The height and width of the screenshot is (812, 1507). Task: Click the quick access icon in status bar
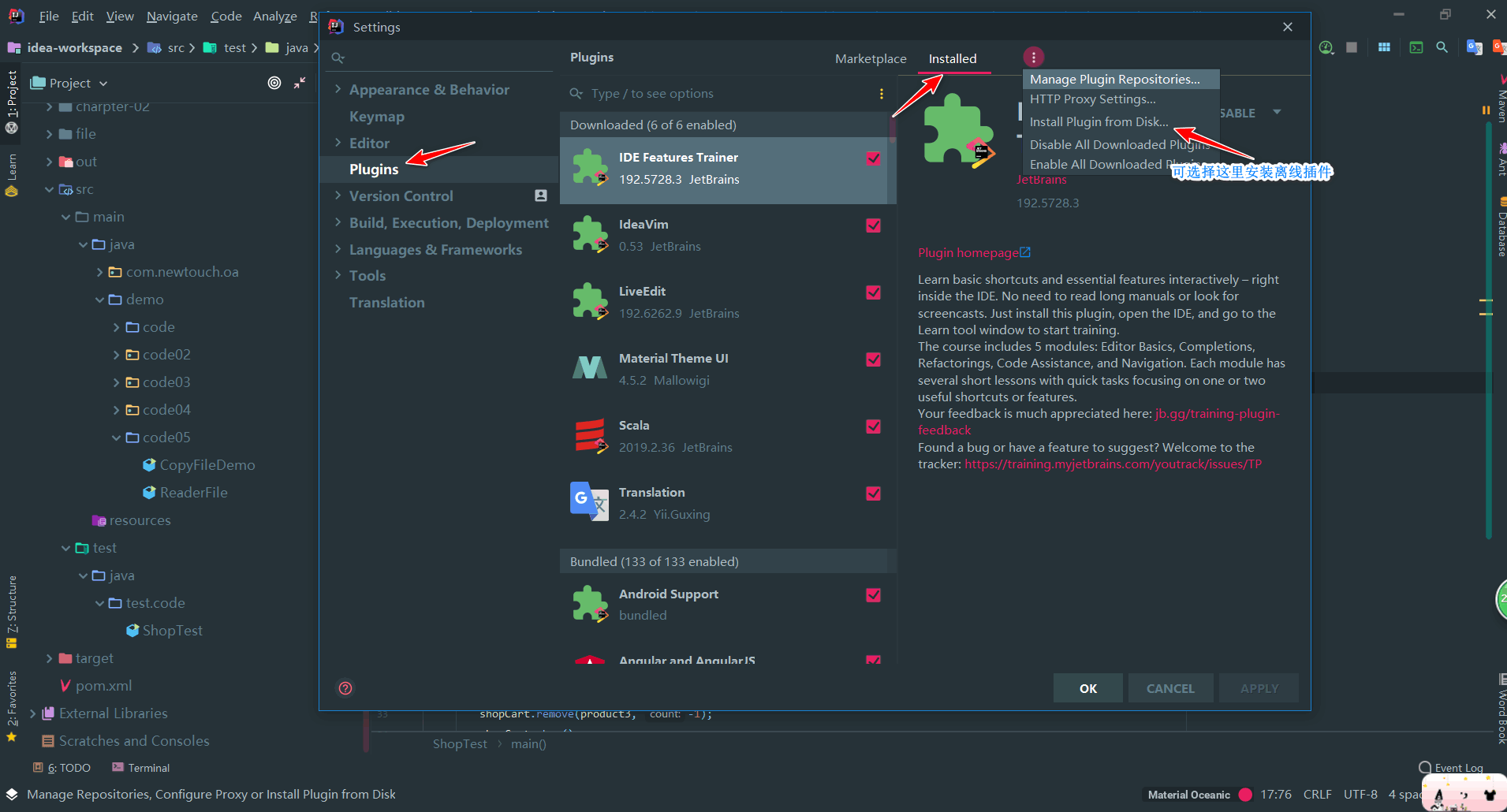point(12,794)
